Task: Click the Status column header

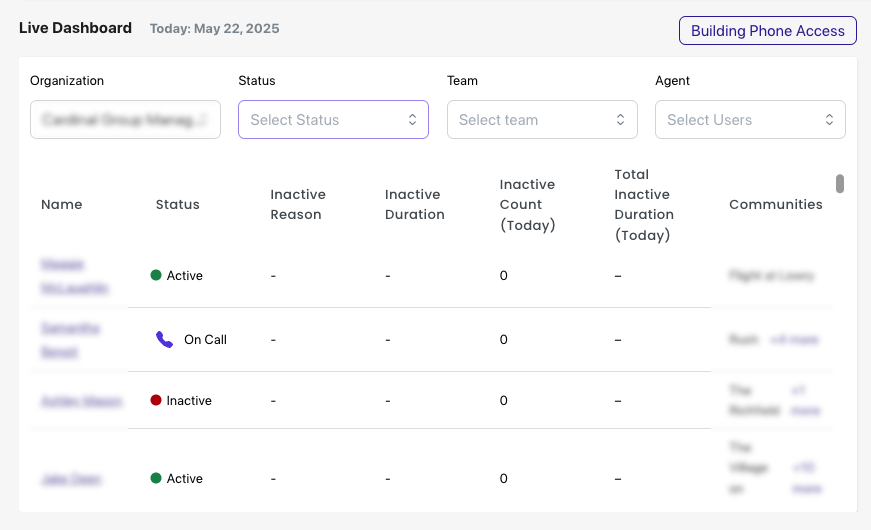Action: (178, 204)
